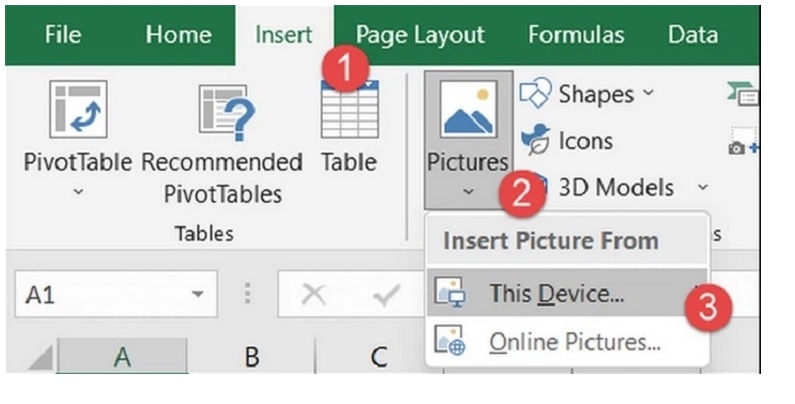Screen dimensions: 795x404
Task: Go to the Home tab
Action: (x=178, y=35)
